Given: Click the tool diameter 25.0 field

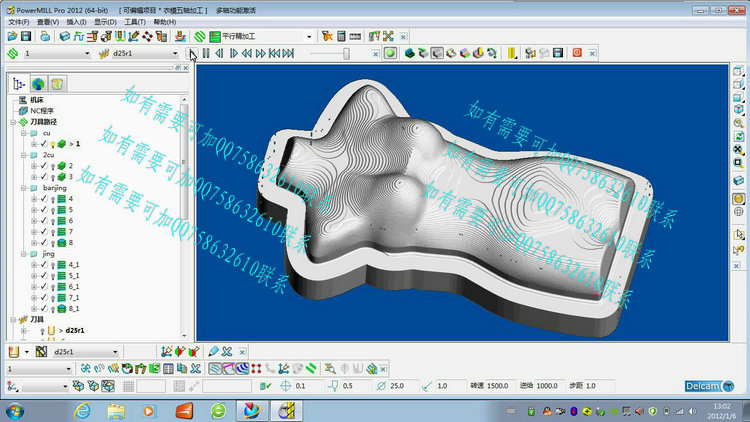Looking at the screenshot, I should click(x=403, y=386).
